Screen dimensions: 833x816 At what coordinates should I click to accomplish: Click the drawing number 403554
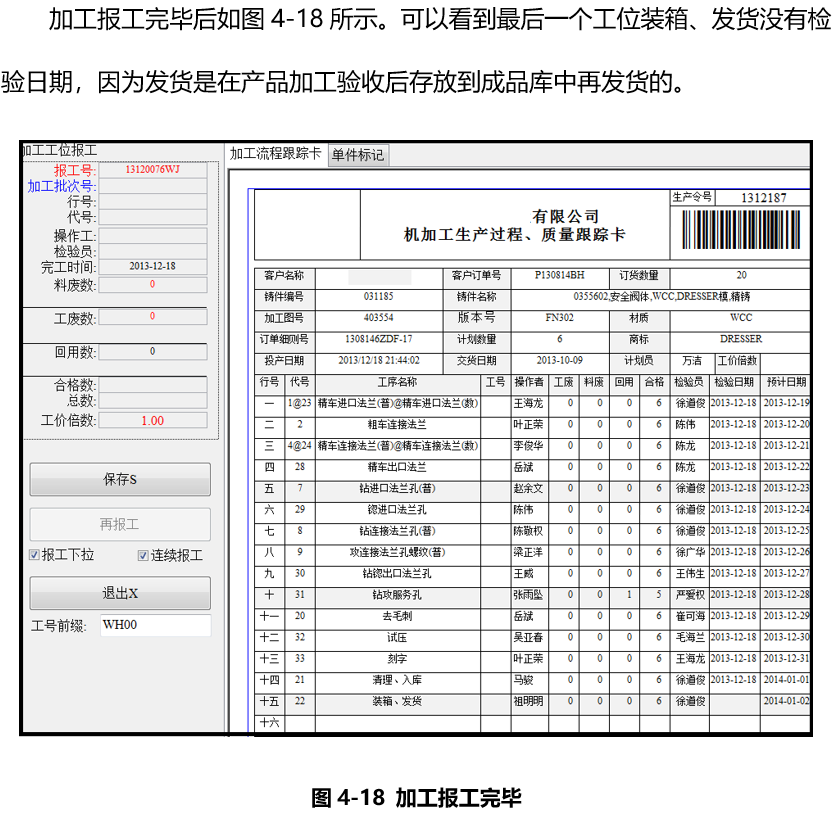[x=378, y=318]
